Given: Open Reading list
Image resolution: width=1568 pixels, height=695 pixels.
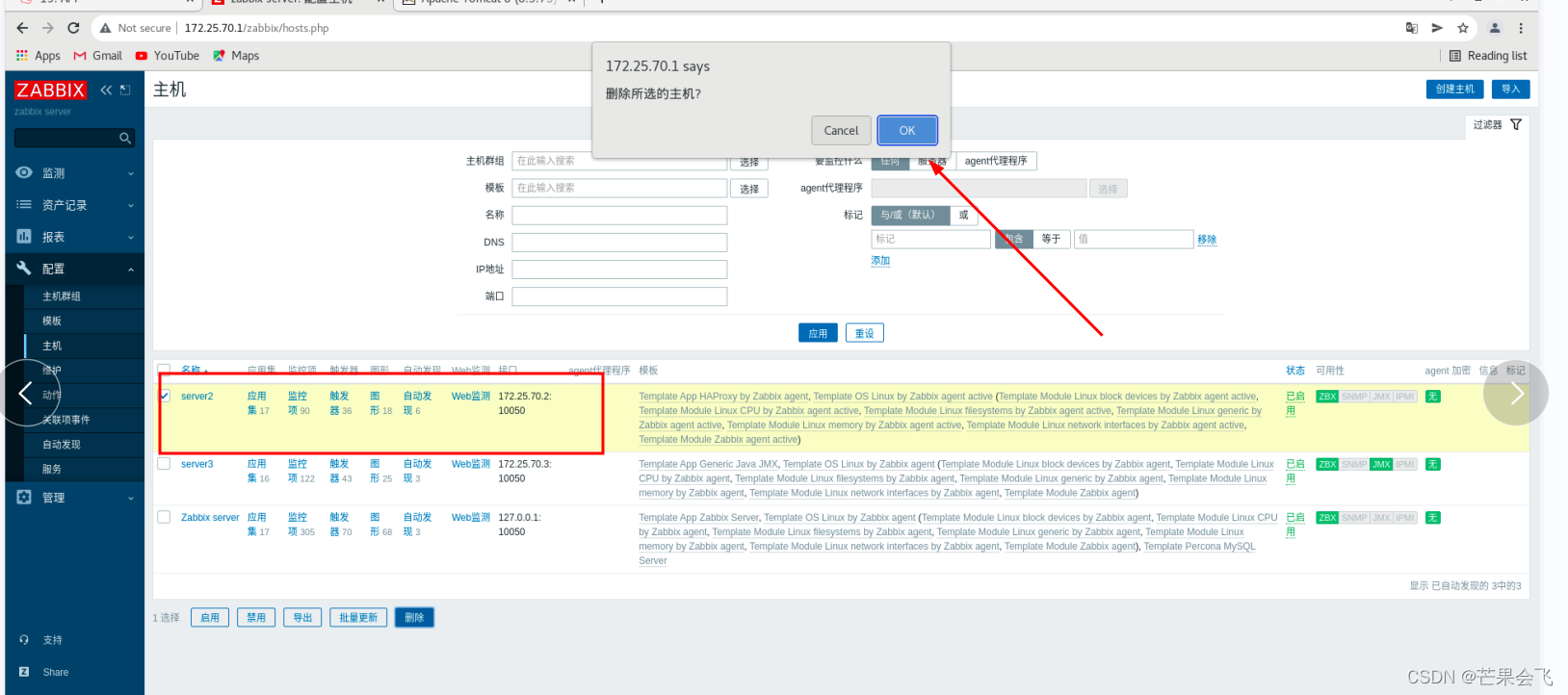Looking at the screenshot, I should (1488, 56).
